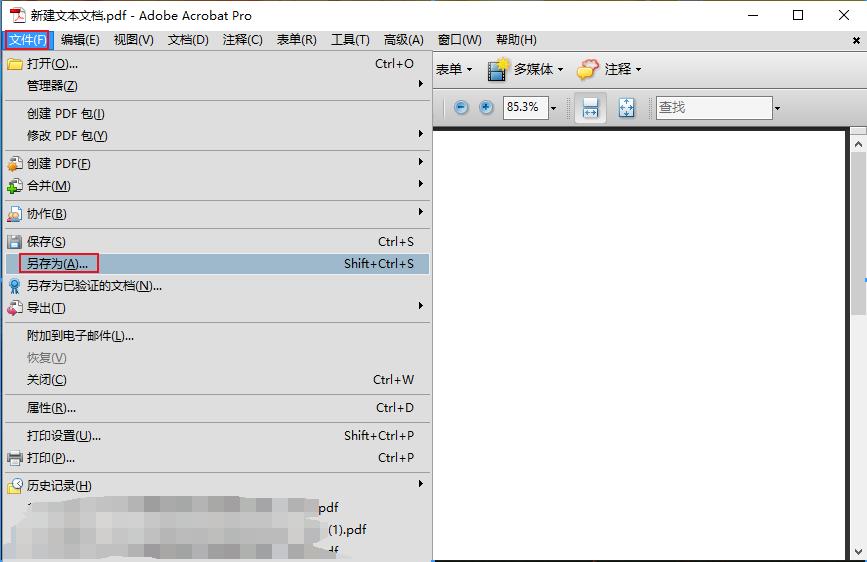Click the Combine (合并) icon

(15, 186)
